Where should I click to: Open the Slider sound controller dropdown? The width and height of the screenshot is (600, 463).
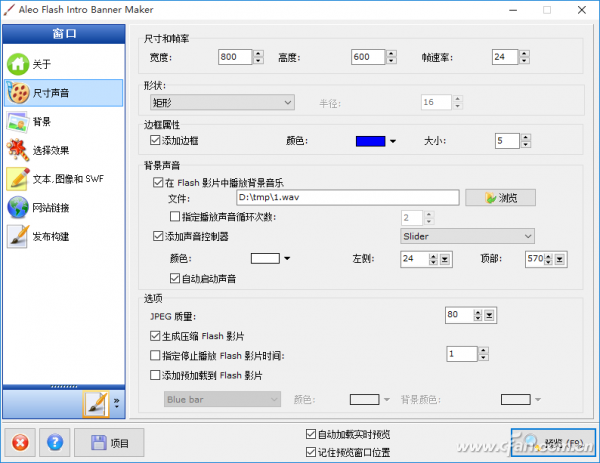(x=467, y=236)
